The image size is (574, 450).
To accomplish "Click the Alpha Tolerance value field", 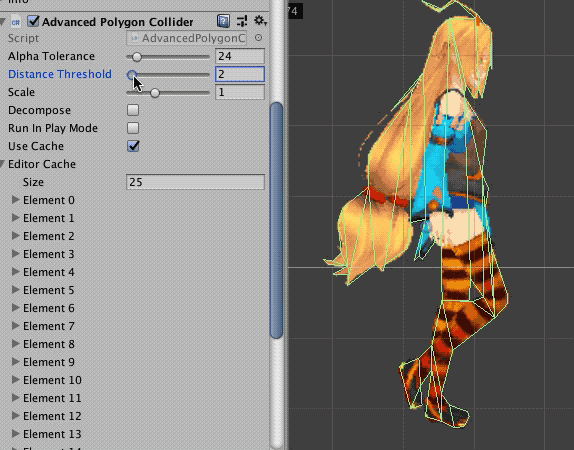I will click(240, 56).
